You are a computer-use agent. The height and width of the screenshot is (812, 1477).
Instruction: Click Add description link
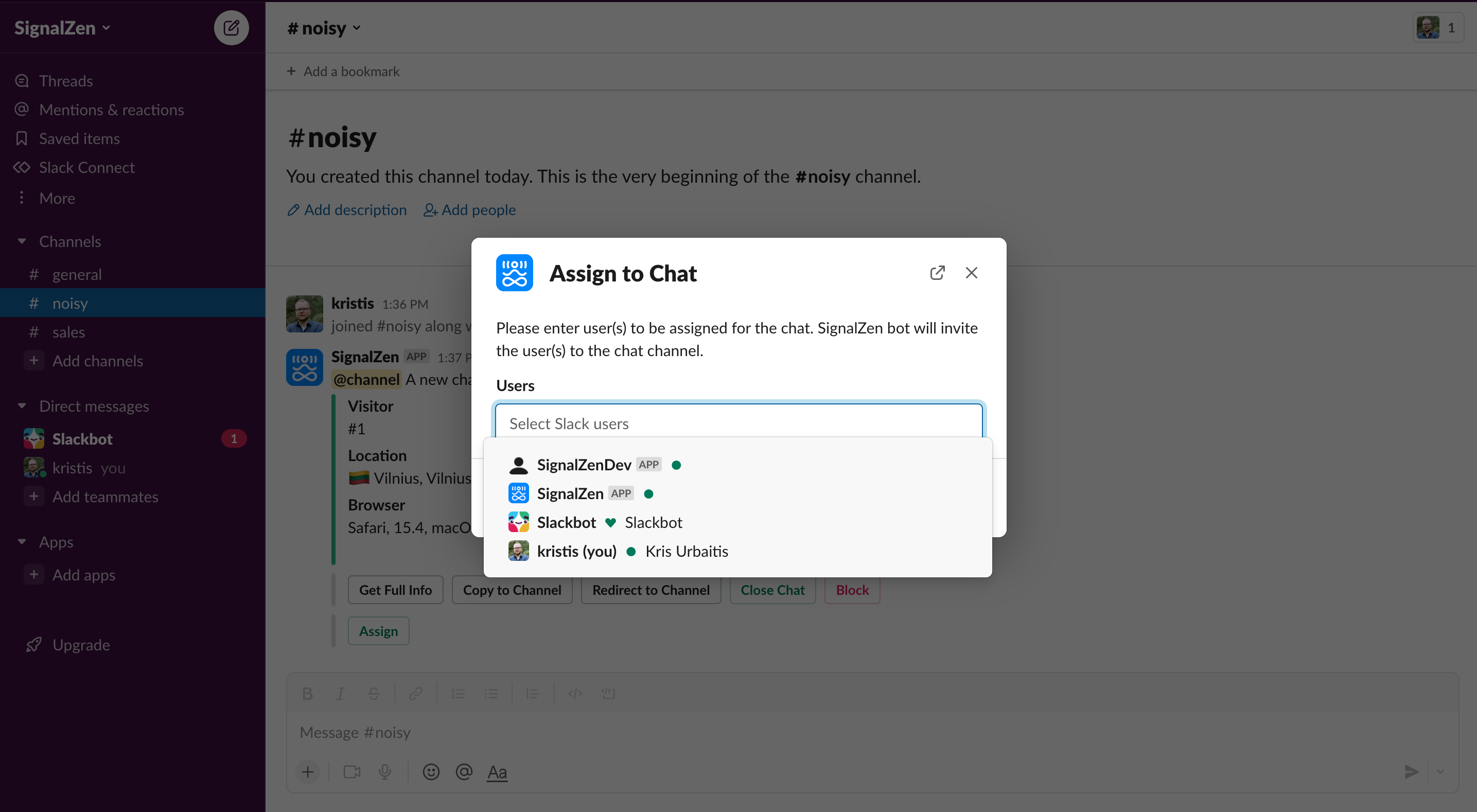pos(347,210)
